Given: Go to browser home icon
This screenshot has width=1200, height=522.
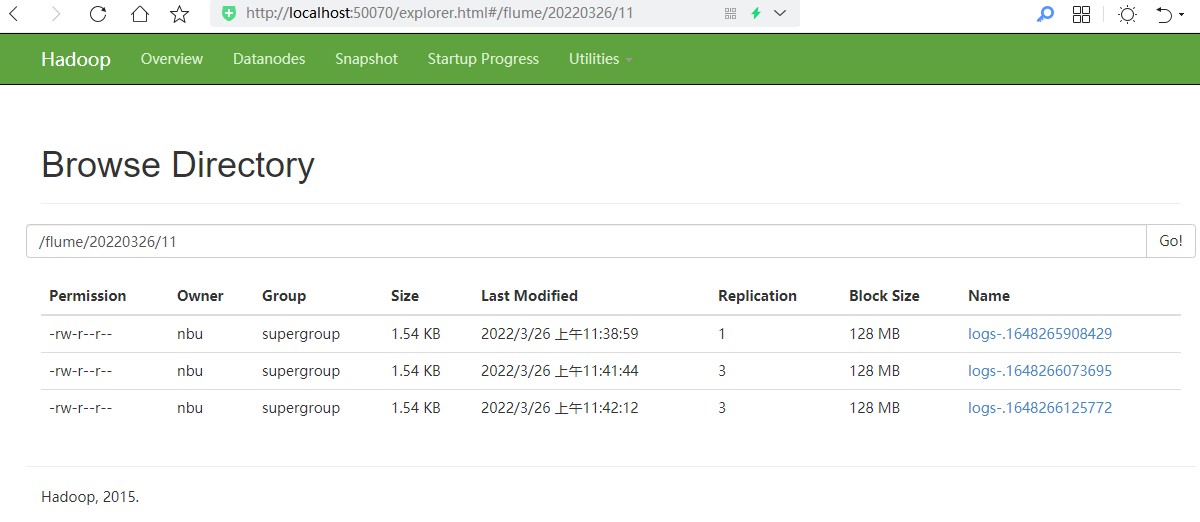Looking at the screenshot, I should [x=140, y=14].
